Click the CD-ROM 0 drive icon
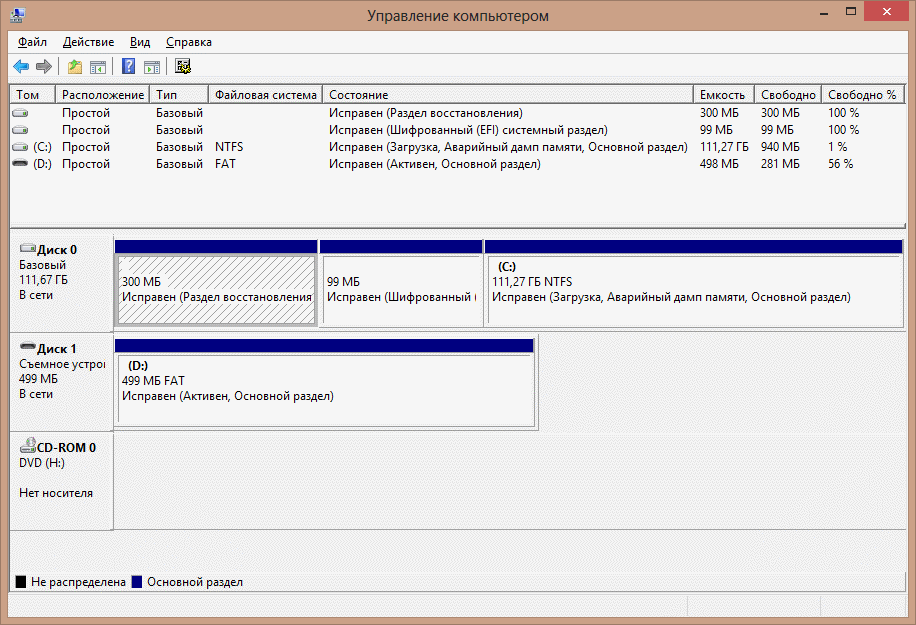916x625 pixels. pyautogui.click(x=27, y=446)
